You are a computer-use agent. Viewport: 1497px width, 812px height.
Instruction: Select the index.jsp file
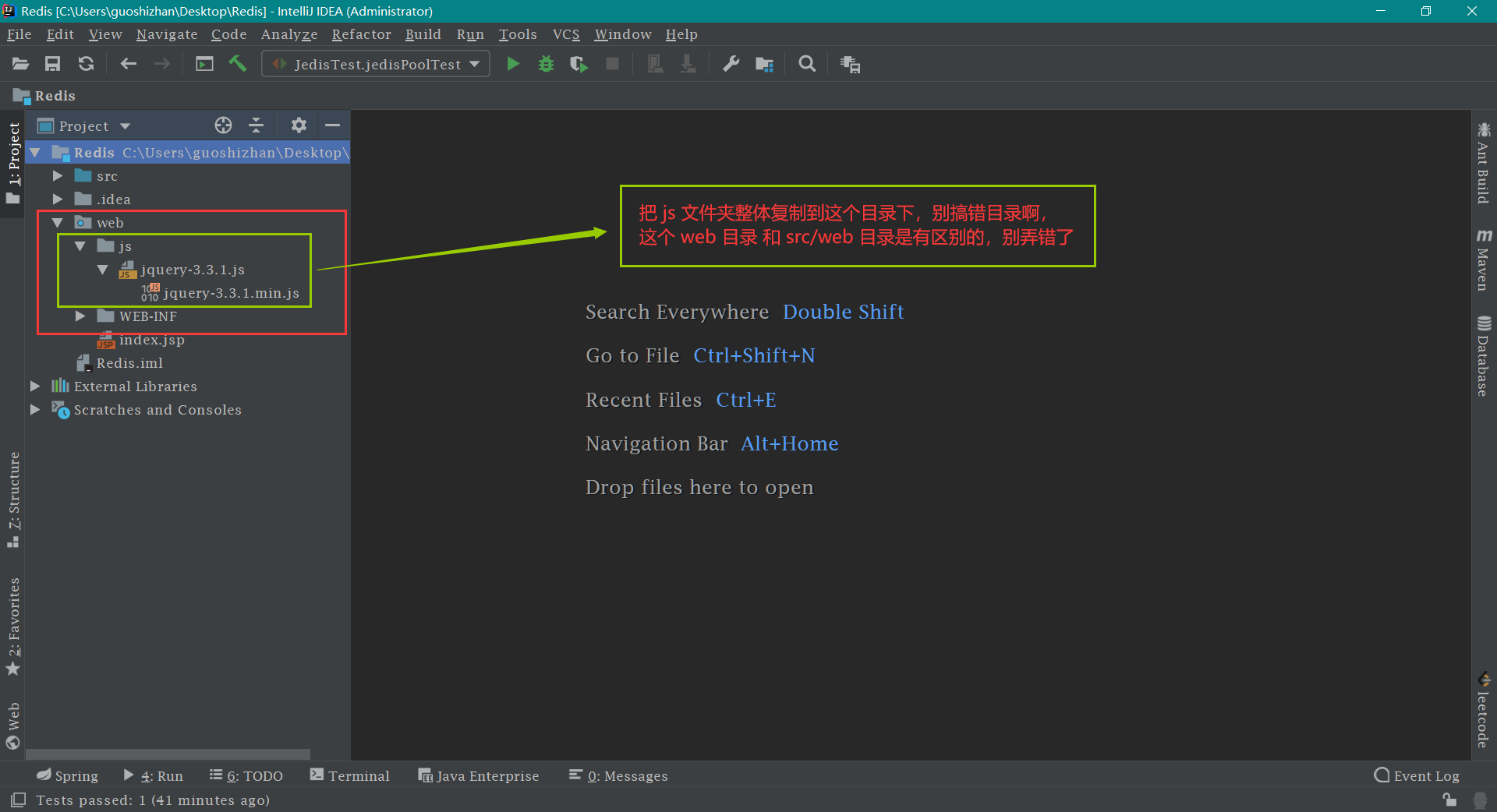coord(151,340)
